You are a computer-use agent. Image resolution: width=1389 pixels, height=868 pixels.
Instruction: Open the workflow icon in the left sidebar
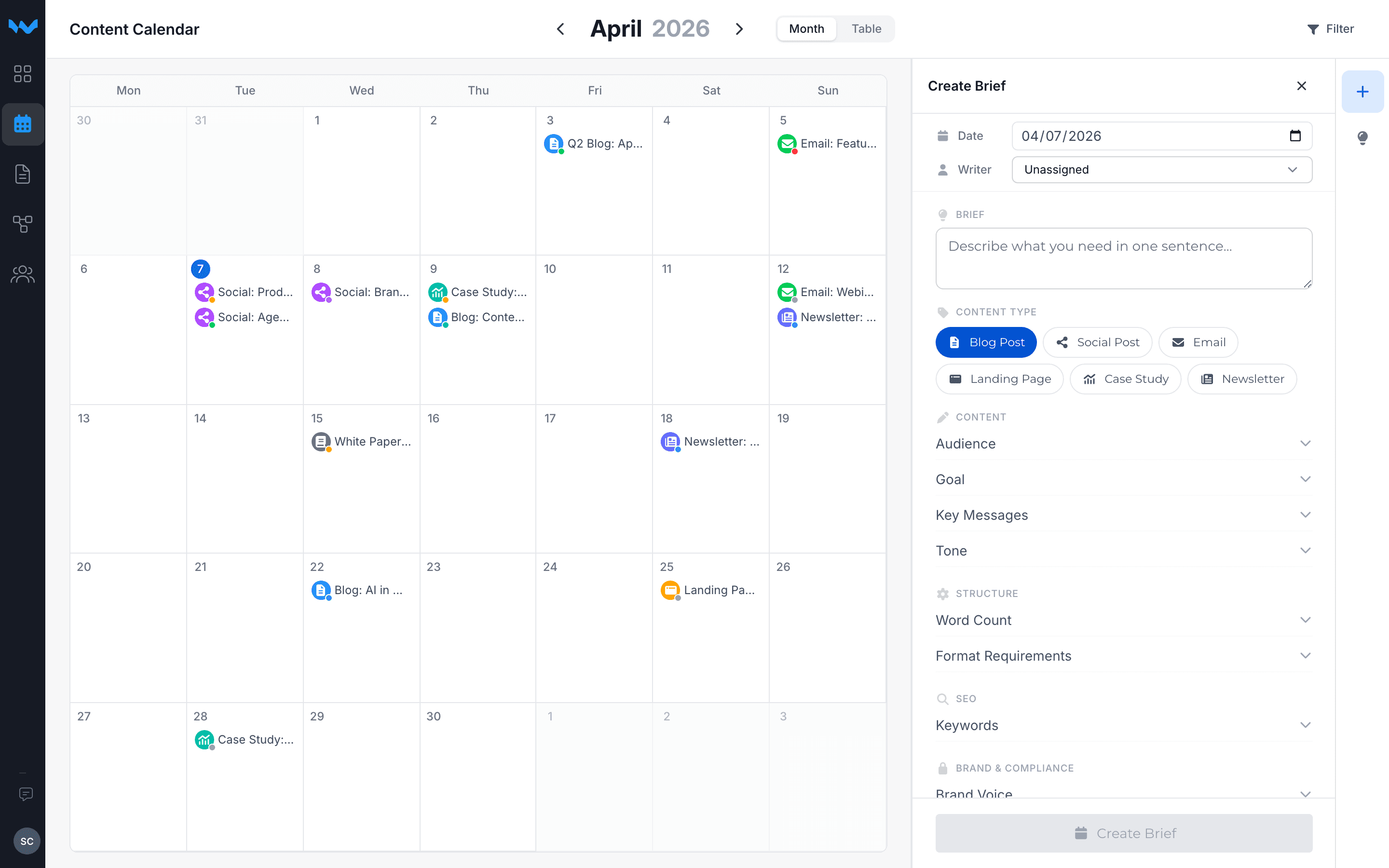pos(23,224)
